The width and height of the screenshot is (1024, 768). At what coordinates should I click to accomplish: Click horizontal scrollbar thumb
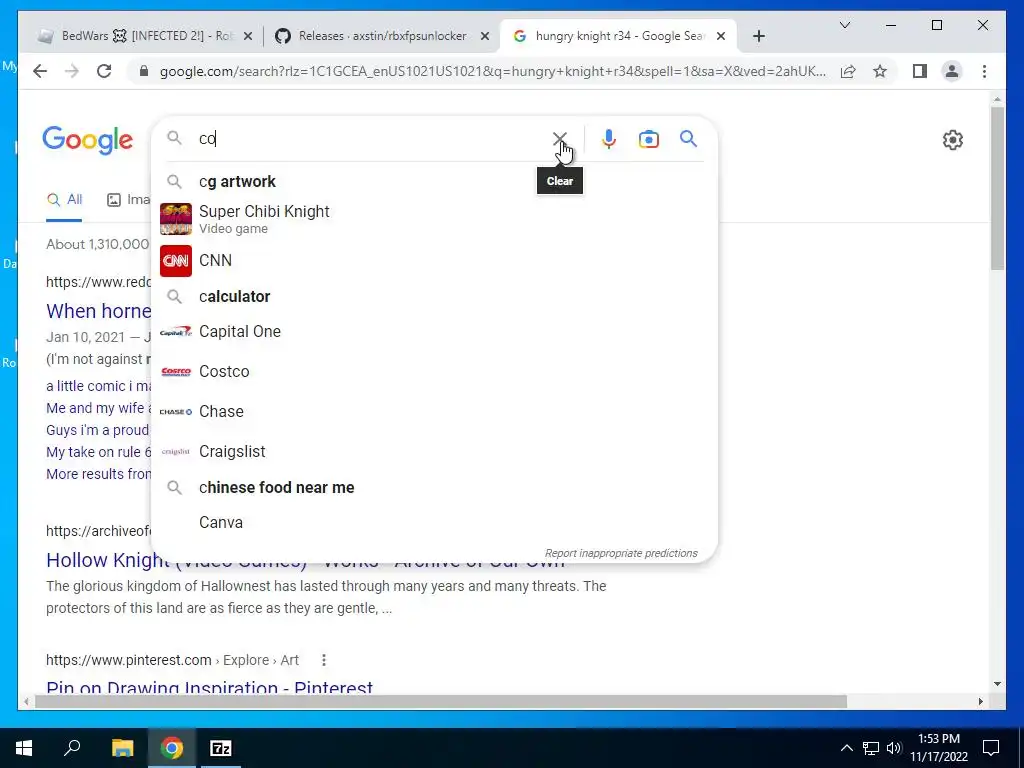tap(441, 701)
